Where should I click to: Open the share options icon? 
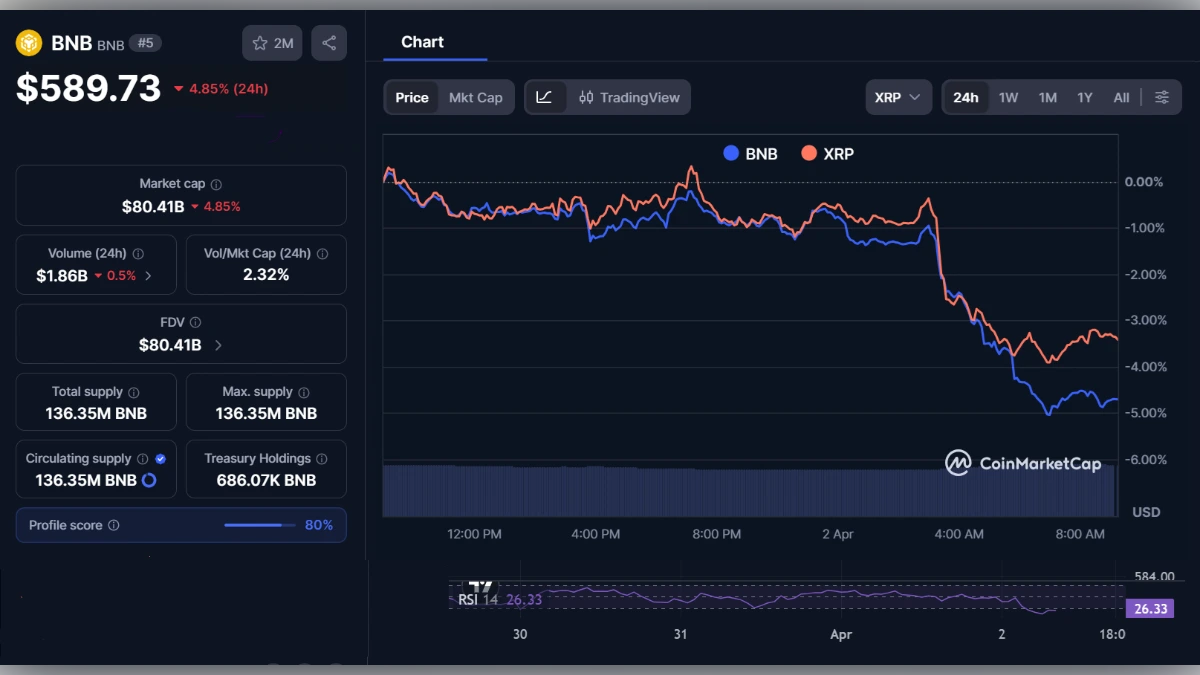[329, 42]
